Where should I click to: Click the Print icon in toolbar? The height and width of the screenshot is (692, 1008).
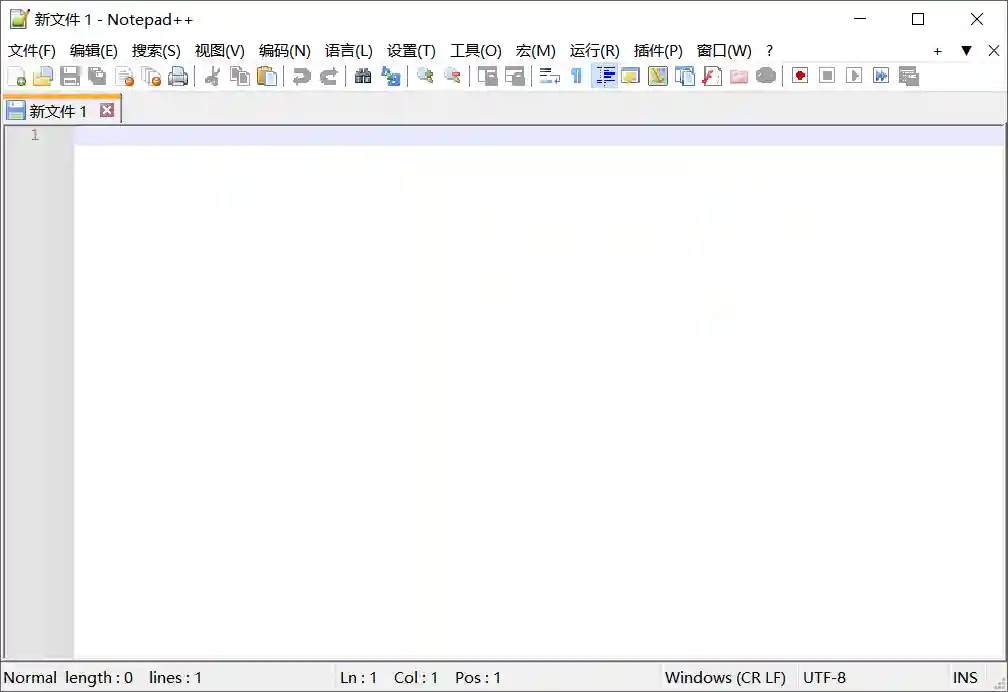tap(178, 76)
